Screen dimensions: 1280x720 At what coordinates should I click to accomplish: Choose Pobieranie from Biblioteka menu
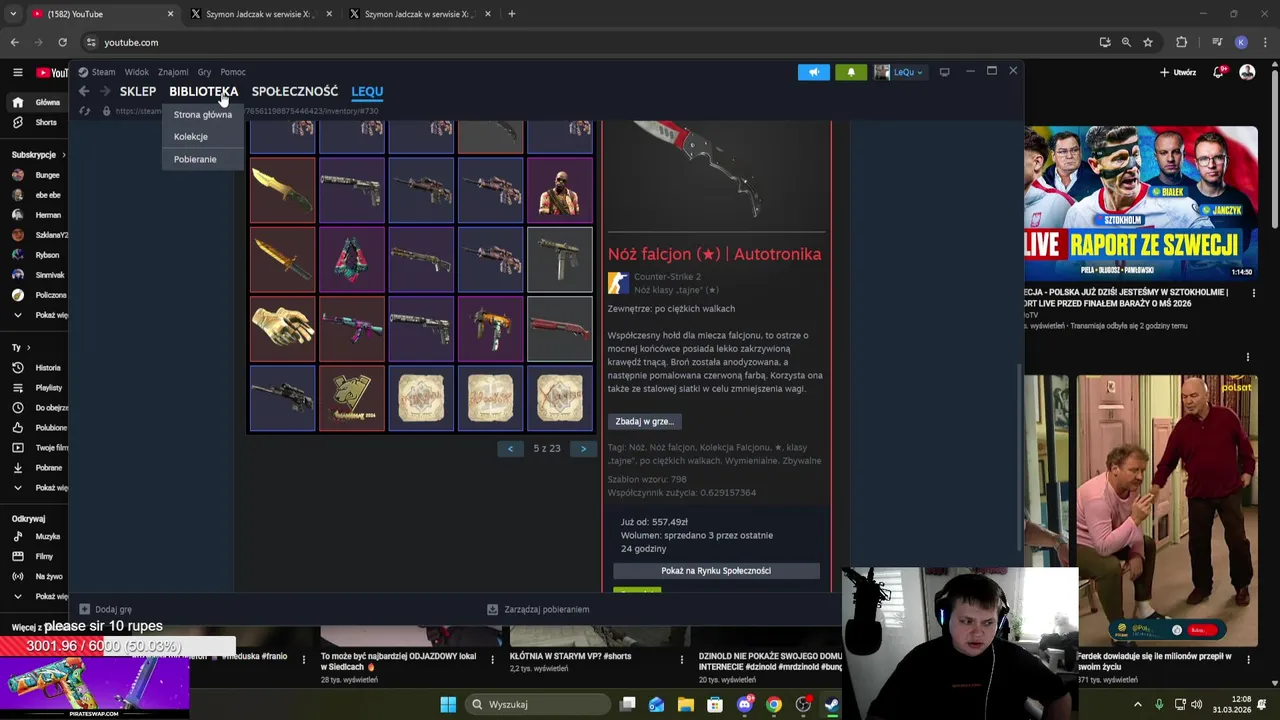195,159
